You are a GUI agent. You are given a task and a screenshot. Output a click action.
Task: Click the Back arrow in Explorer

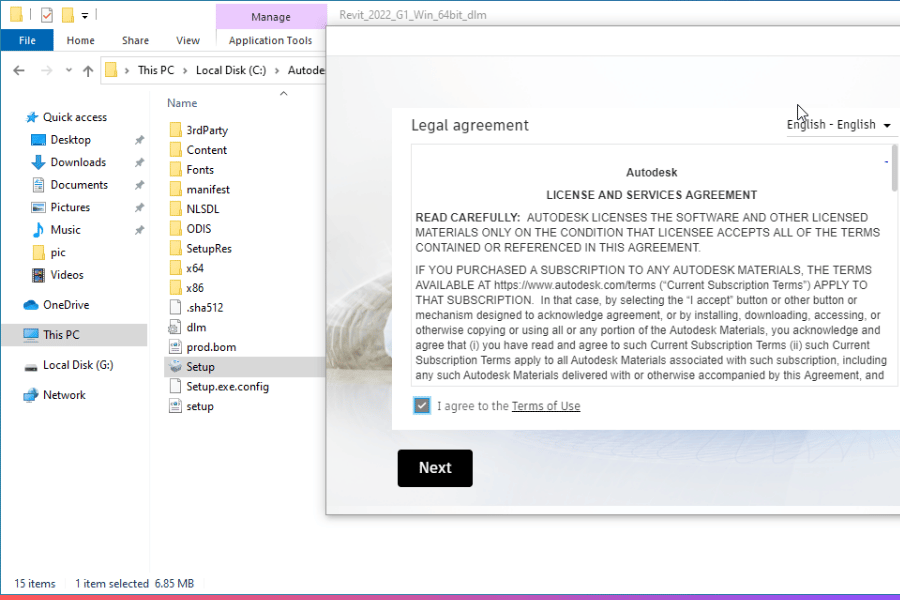coord(18,70)
